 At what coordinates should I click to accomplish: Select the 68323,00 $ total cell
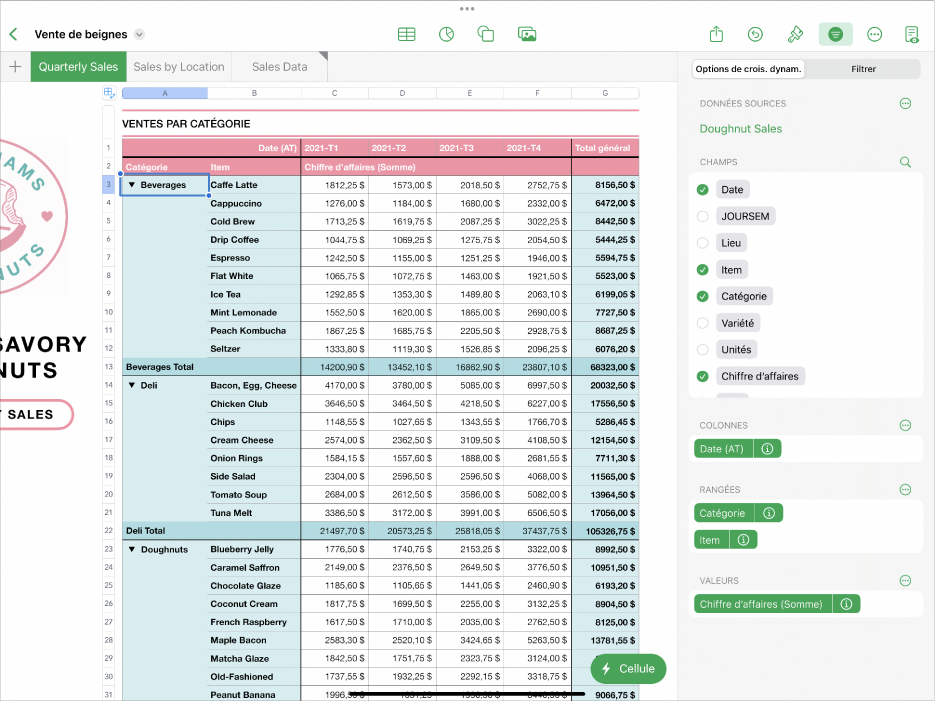click(x=605, y=367)
